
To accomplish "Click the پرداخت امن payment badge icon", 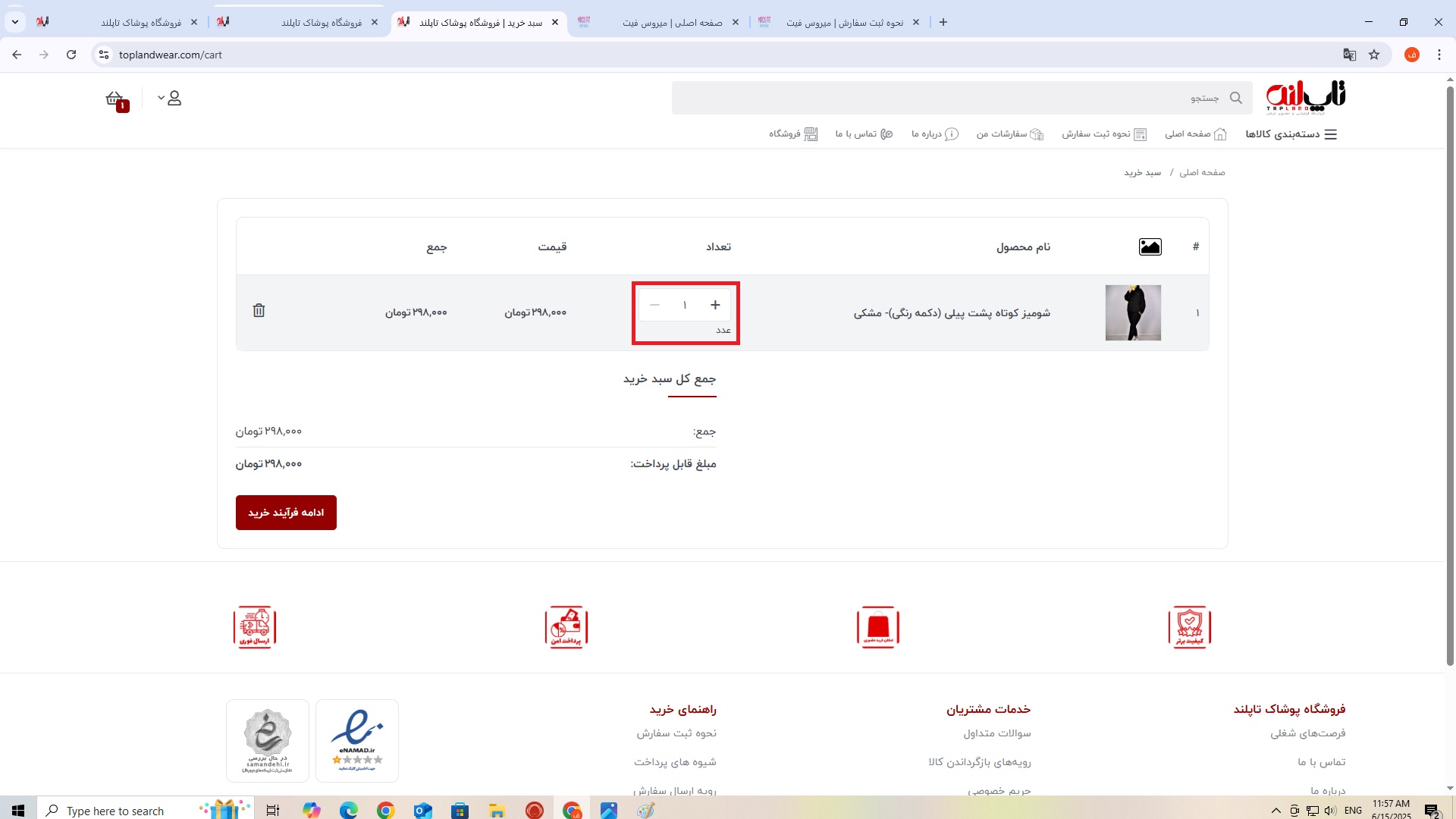I will pyautogui.click(x=566, y=627).
